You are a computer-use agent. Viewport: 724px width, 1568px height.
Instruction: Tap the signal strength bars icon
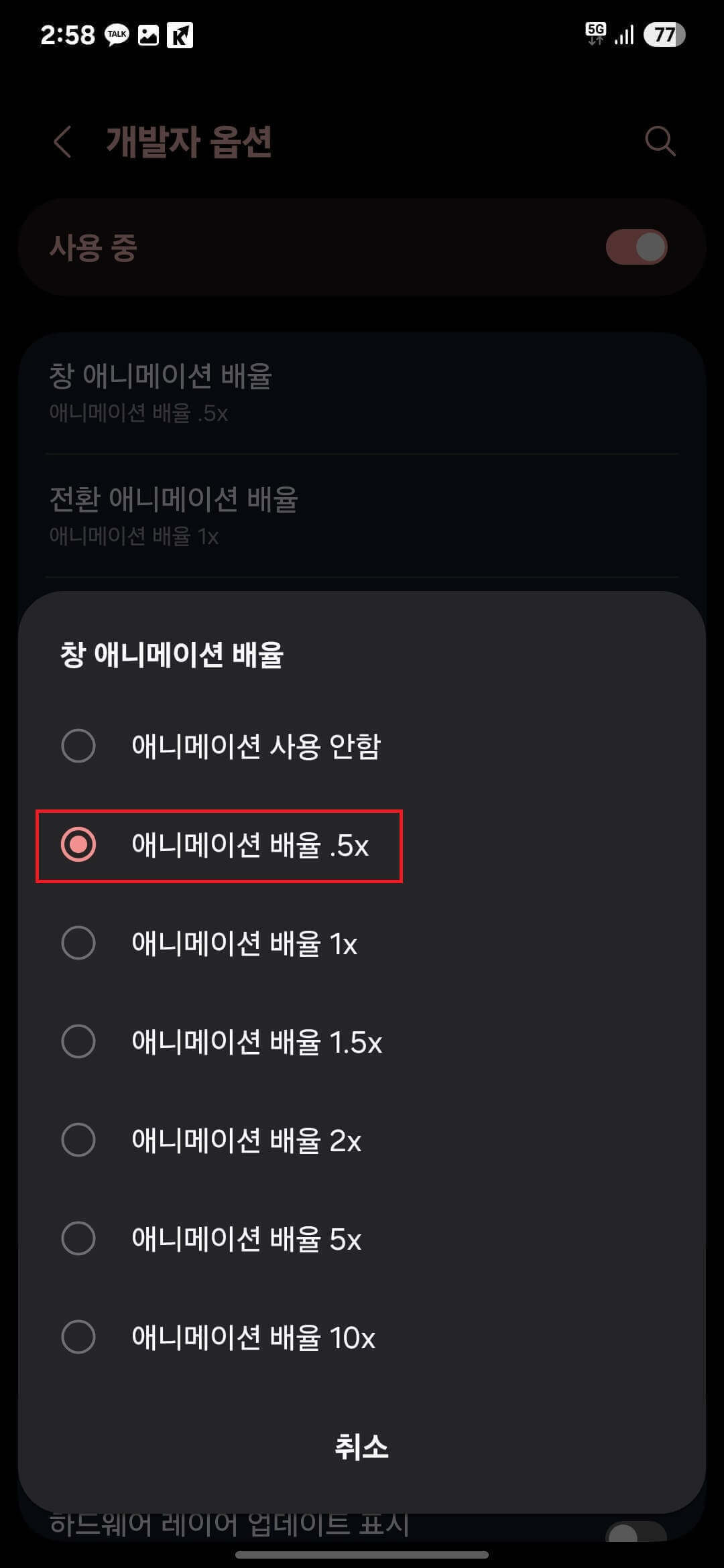click(623, 35)
